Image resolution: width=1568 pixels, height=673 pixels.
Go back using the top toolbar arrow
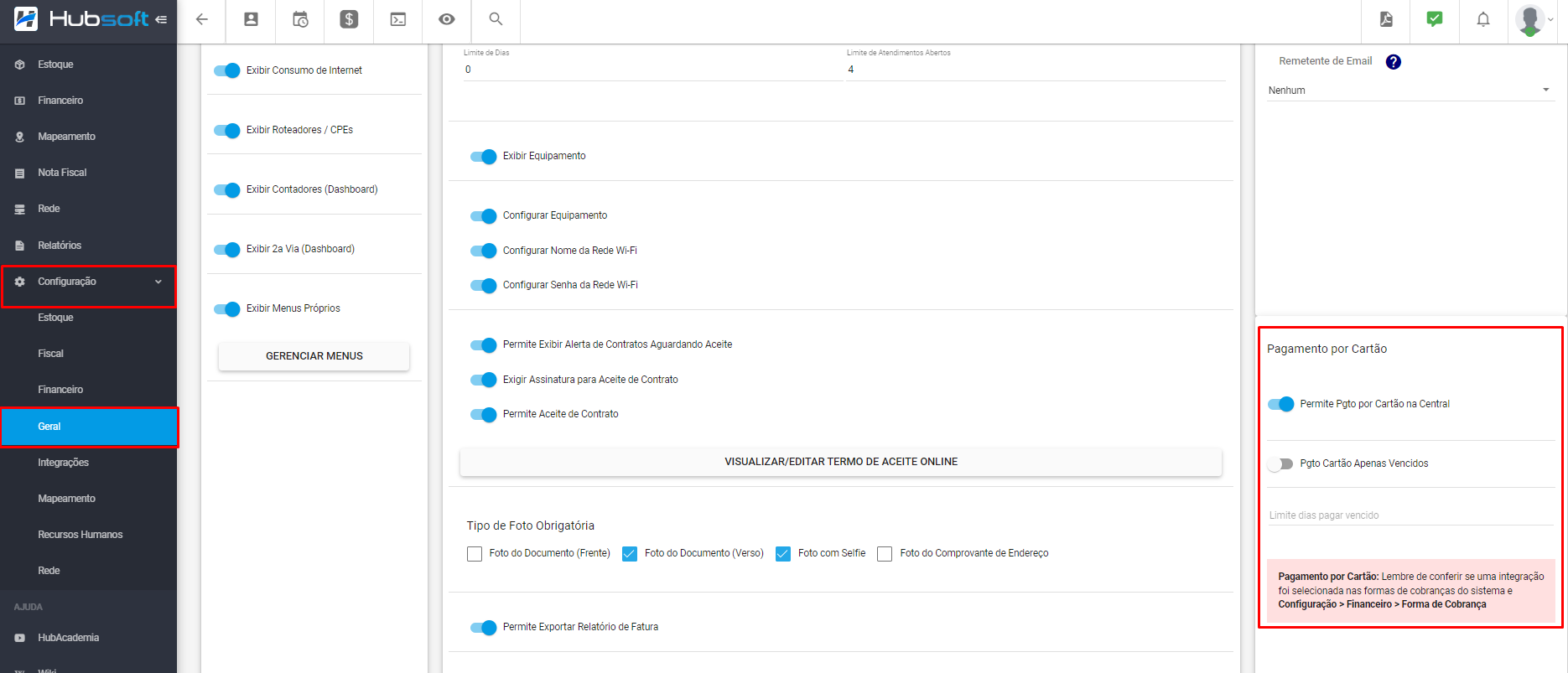201,19
